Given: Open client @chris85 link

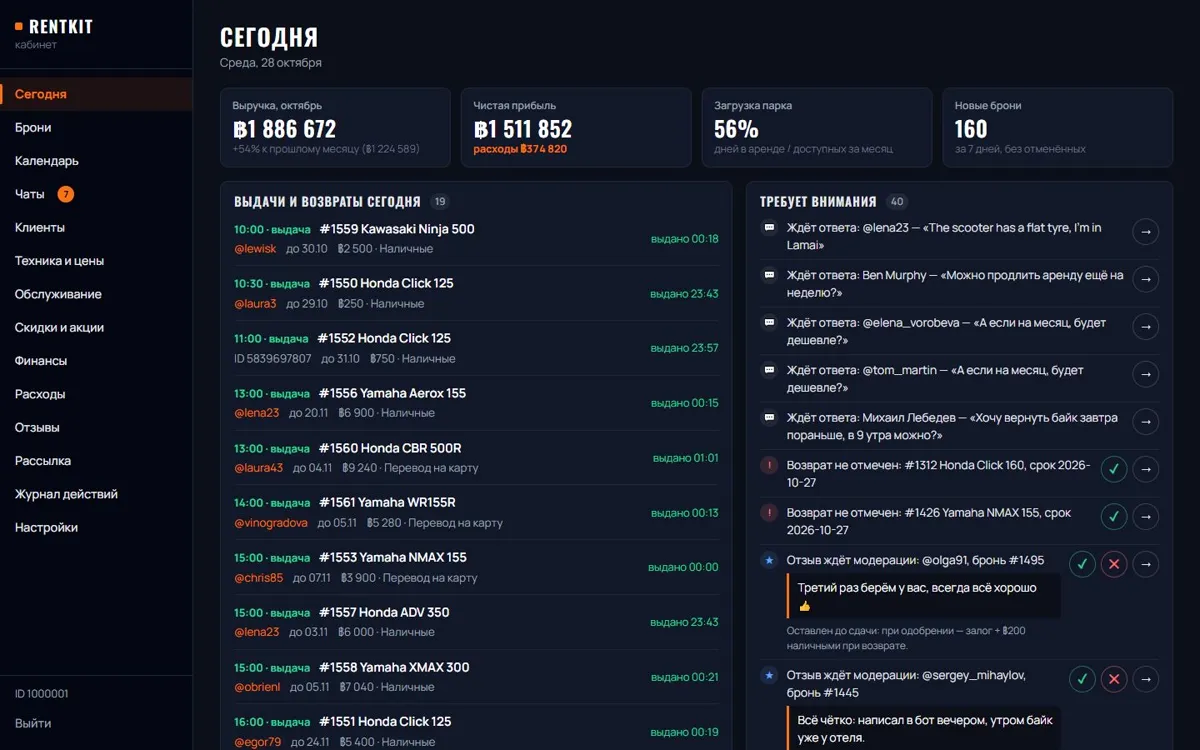Looking at the screenshot, I should coord(258,578).
